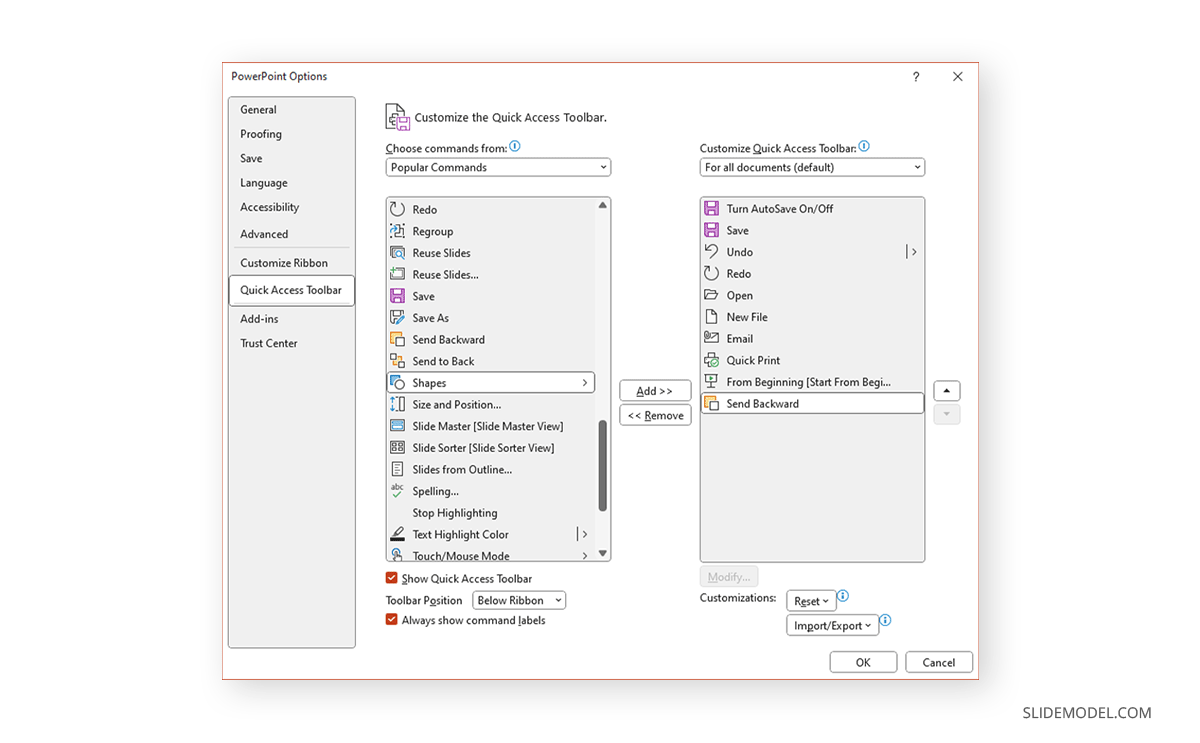Viewport: 1200px width, 743px height.
Task: Click the New File icon
Action: (x=711, y=317)
